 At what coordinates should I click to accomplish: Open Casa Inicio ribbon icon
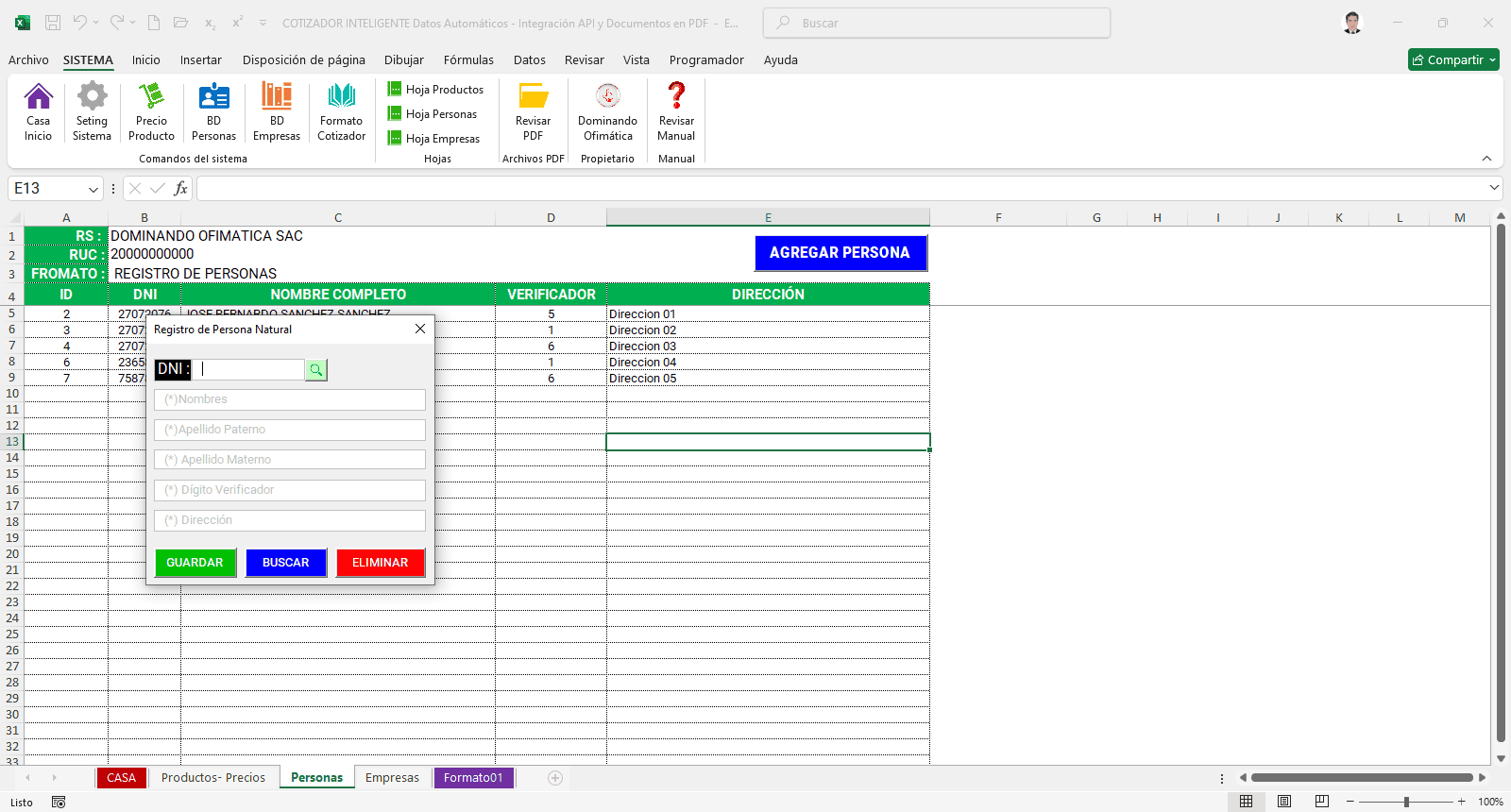[38, 111]
